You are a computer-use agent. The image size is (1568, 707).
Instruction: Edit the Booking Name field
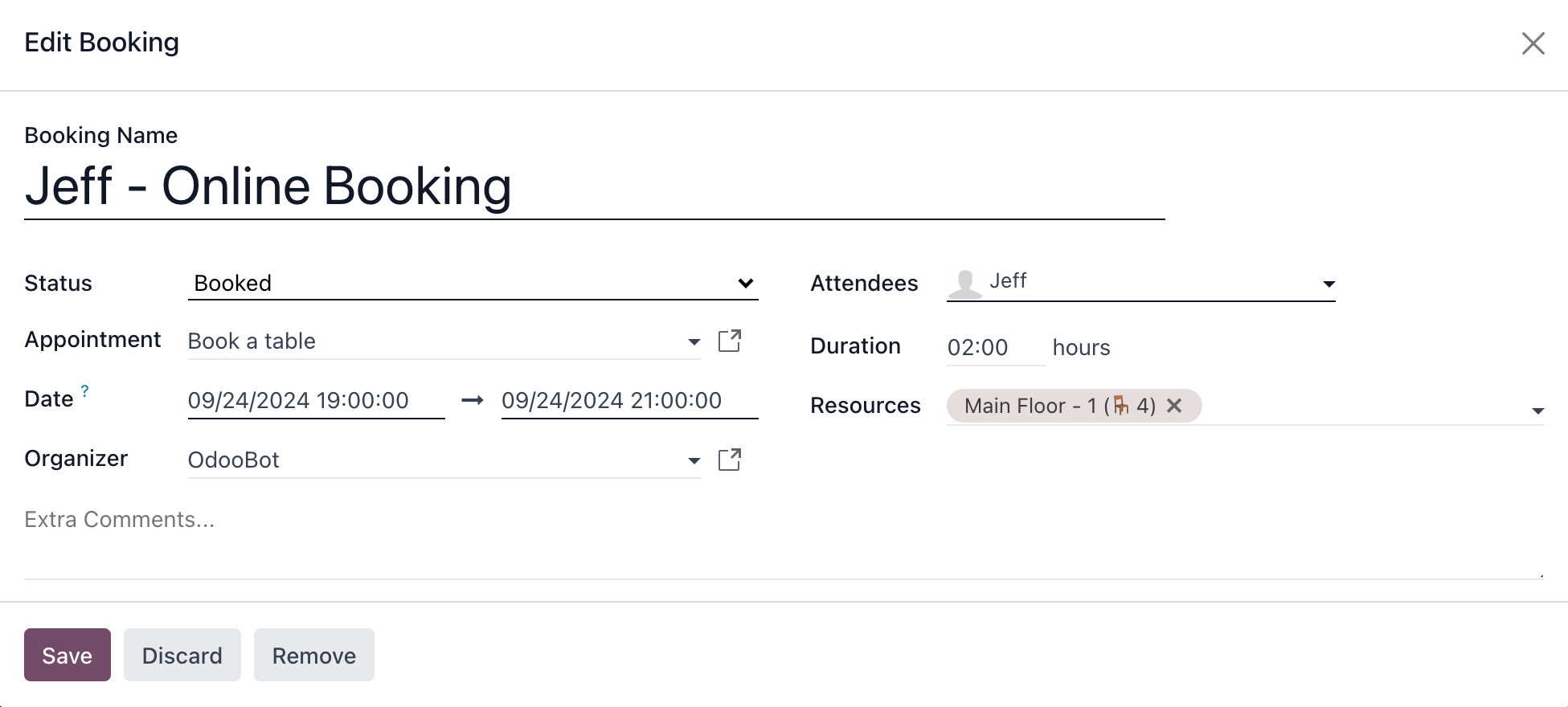[594, 186]
